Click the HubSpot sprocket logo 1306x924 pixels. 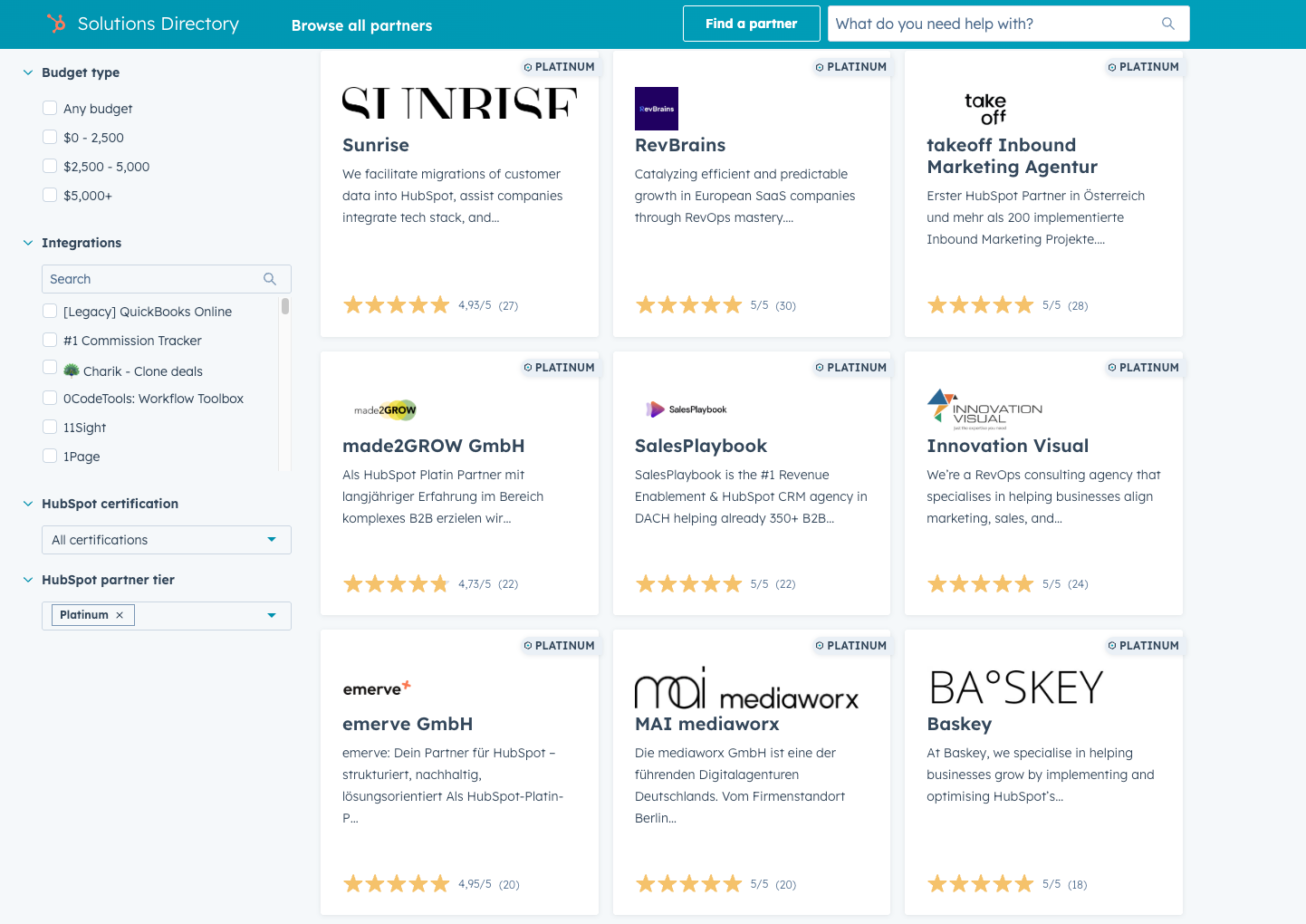click(x=56, y=24)
